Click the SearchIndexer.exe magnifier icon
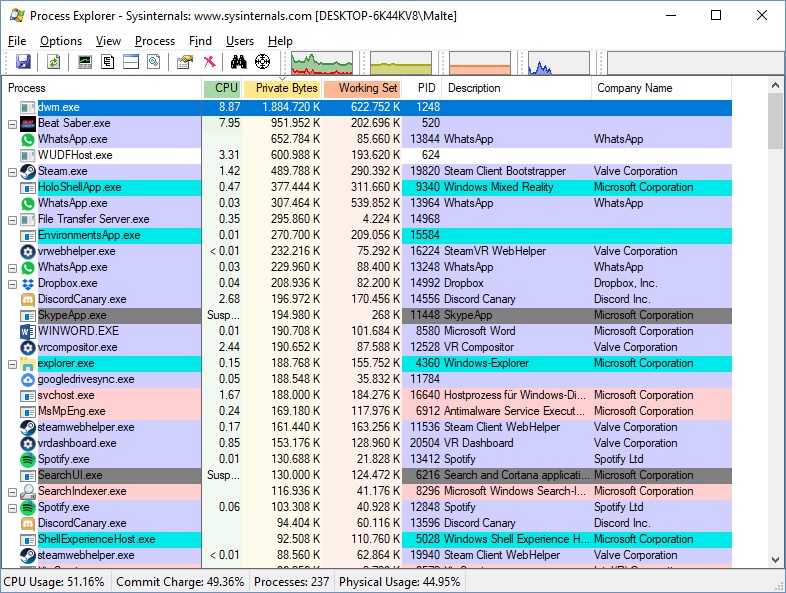This screenshot has width=786, height=593. pyautogui.click(x=28, y=492)
